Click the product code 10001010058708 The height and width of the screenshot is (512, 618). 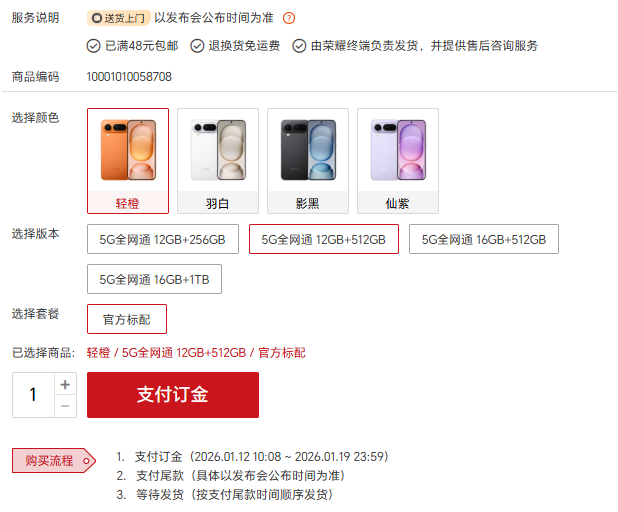point(129,77)
